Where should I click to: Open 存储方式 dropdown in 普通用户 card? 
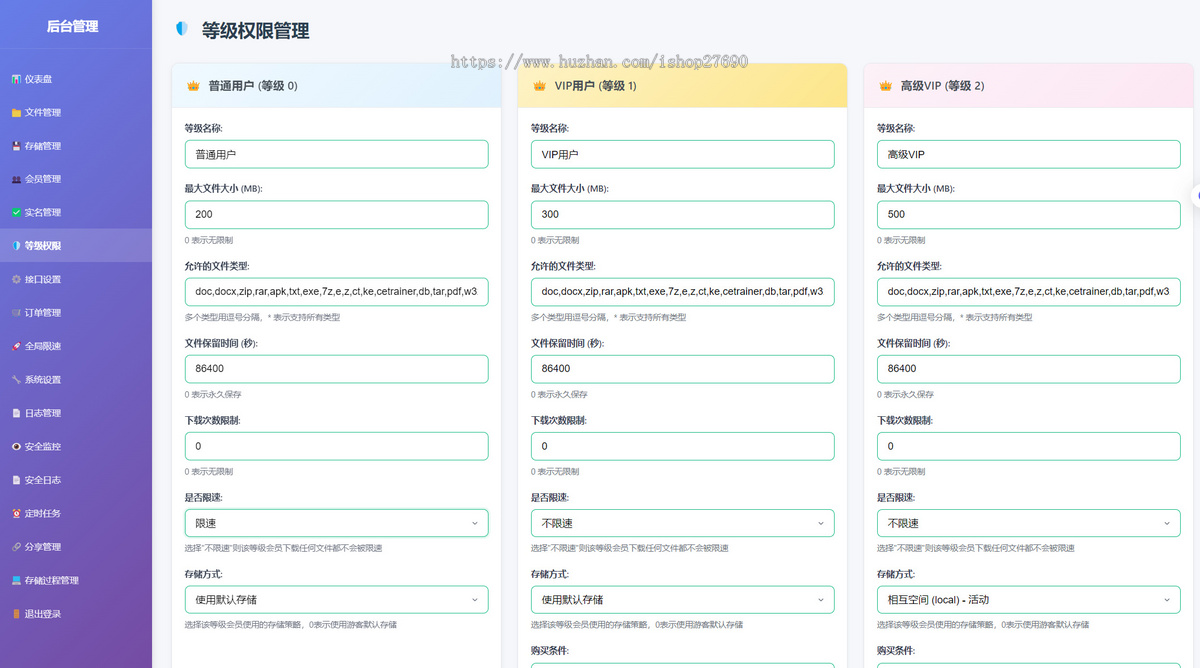pos(336,600)
